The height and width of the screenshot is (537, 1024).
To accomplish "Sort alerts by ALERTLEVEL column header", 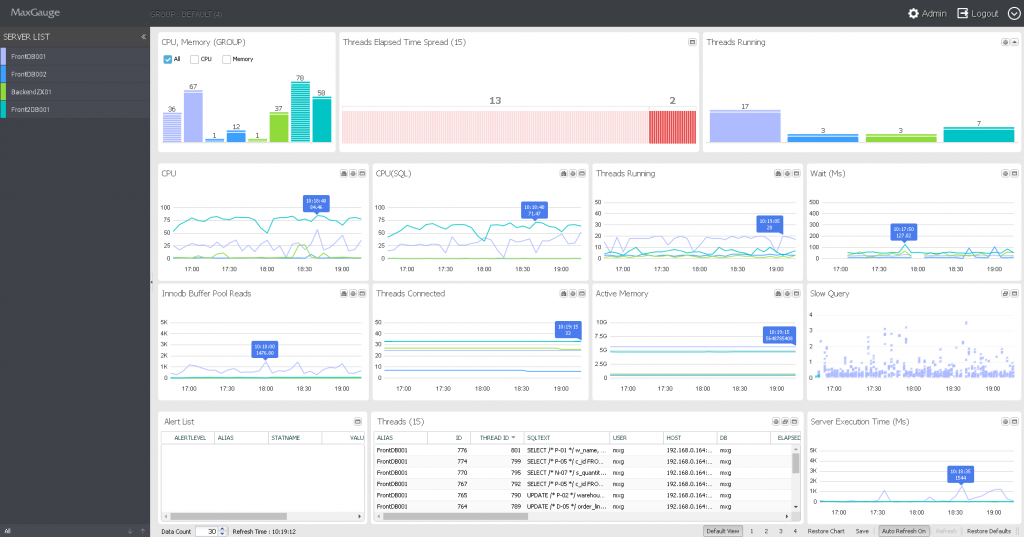I will pyautogui.click(x=189, y=438).
